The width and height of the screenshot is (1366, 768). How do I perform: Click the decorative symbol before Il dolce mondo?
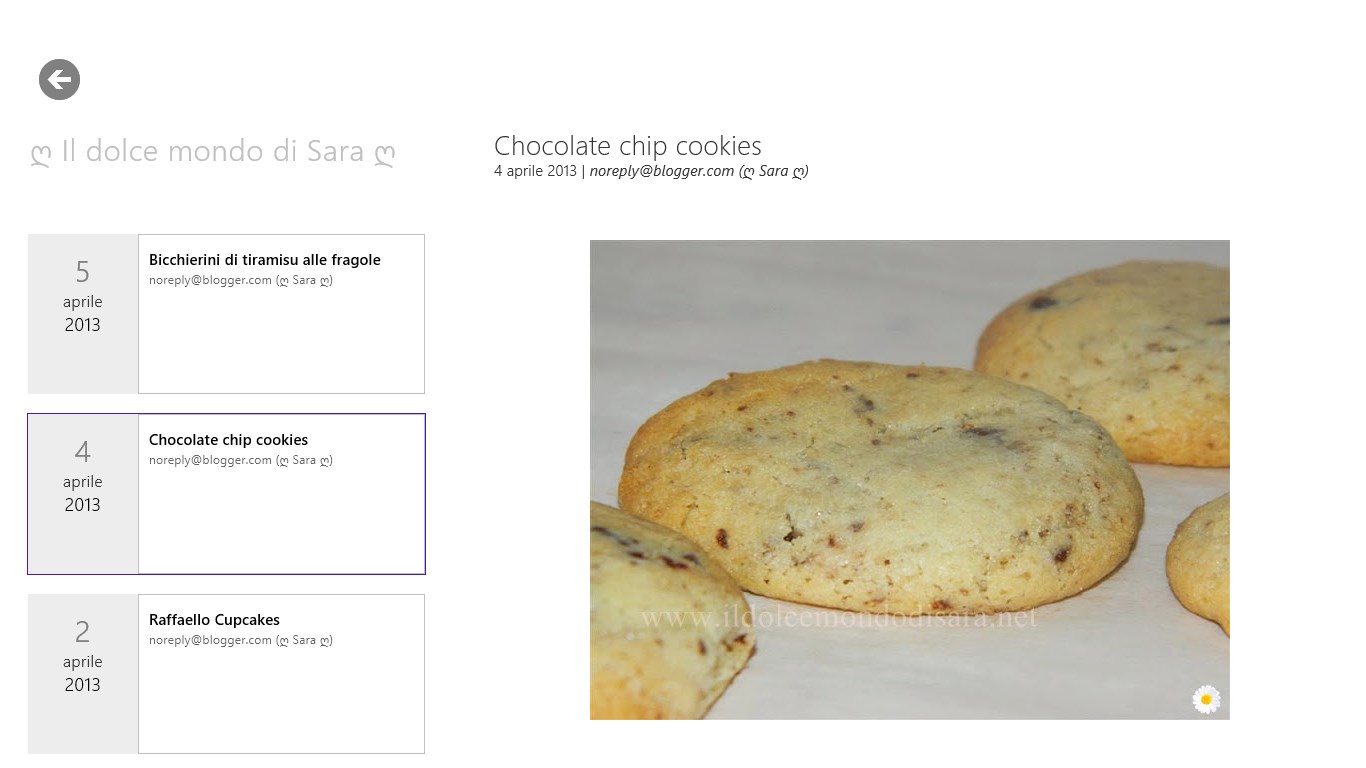pyautogui.click(x=40, y=155)
